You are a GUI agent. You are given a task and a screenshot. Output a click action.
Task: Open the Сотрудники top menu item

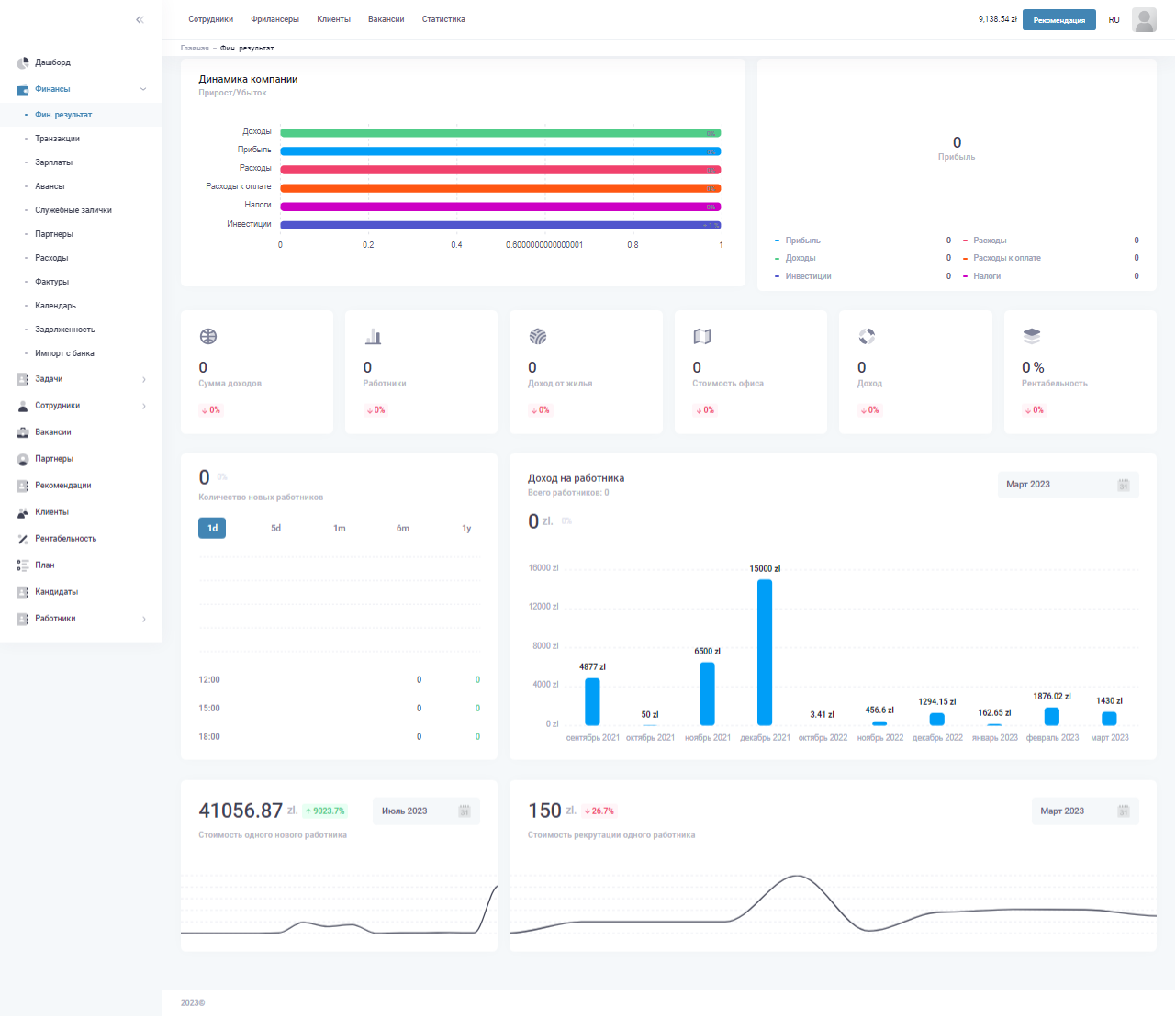pos(210,19)
